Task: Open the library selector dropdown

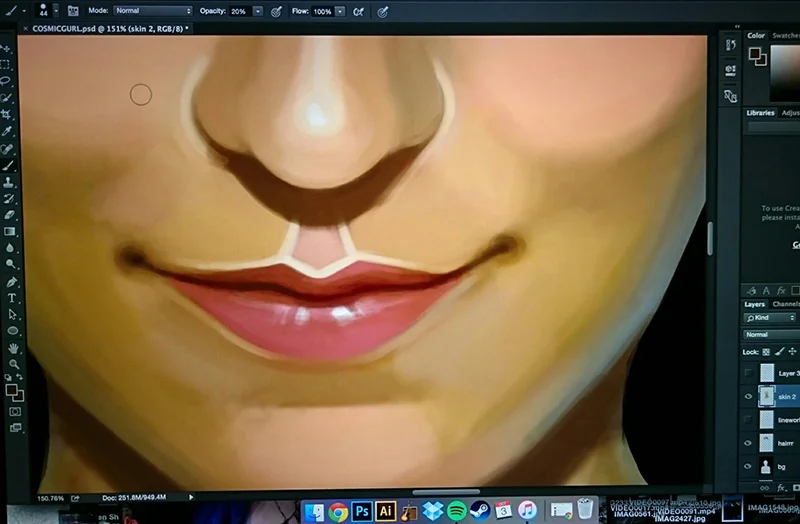Action: click(x=773, y=128)
